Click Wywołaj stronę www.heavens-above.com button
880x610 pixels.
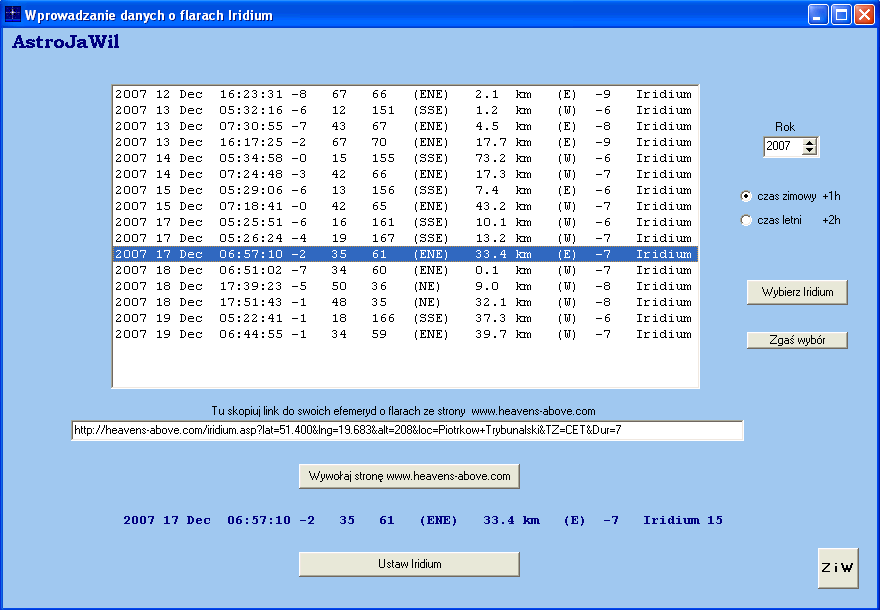click(x=409, y=476)
